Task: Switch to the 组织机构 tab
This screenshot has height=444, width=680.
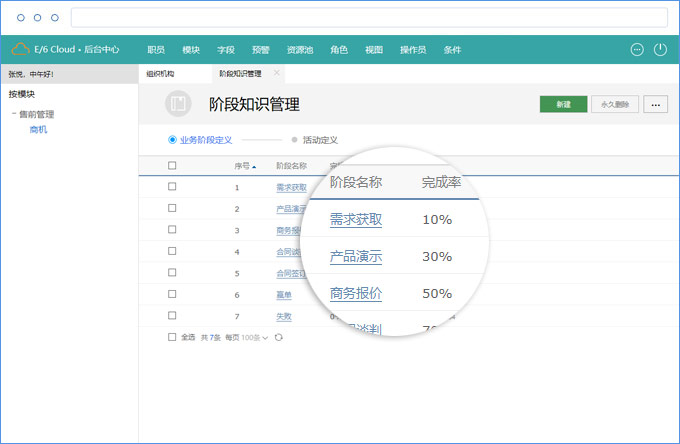Action: tap(160, 74)
